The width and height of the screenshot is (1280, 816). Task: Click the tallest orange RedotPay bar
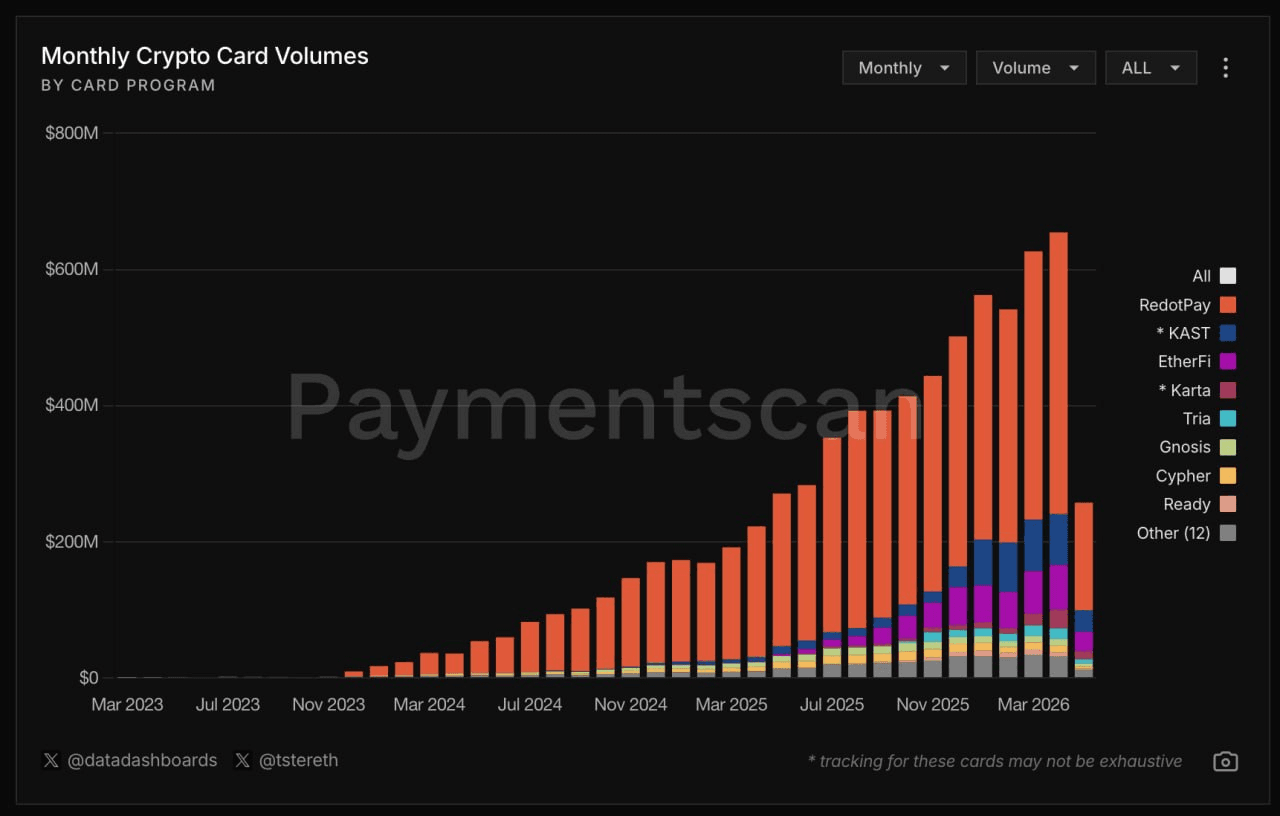point(1058,374)
